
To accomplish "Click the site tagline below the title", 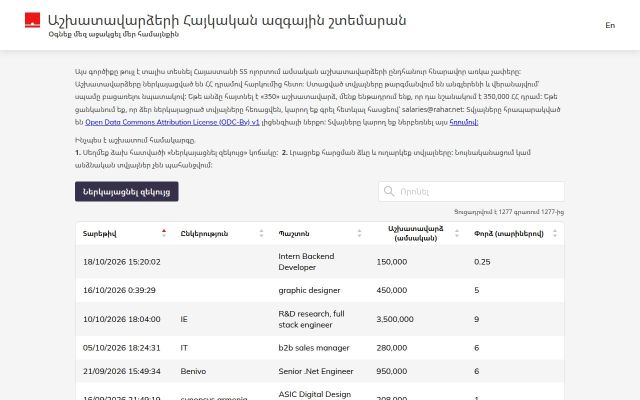I will (114, 34).
